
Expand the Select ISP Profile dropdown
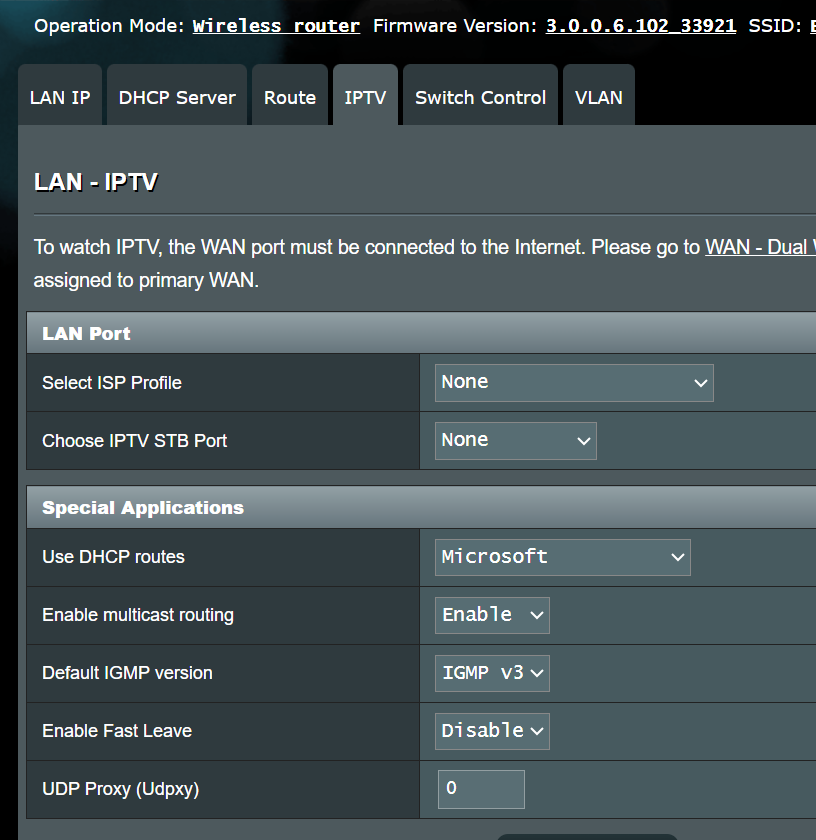pos(574,383)
